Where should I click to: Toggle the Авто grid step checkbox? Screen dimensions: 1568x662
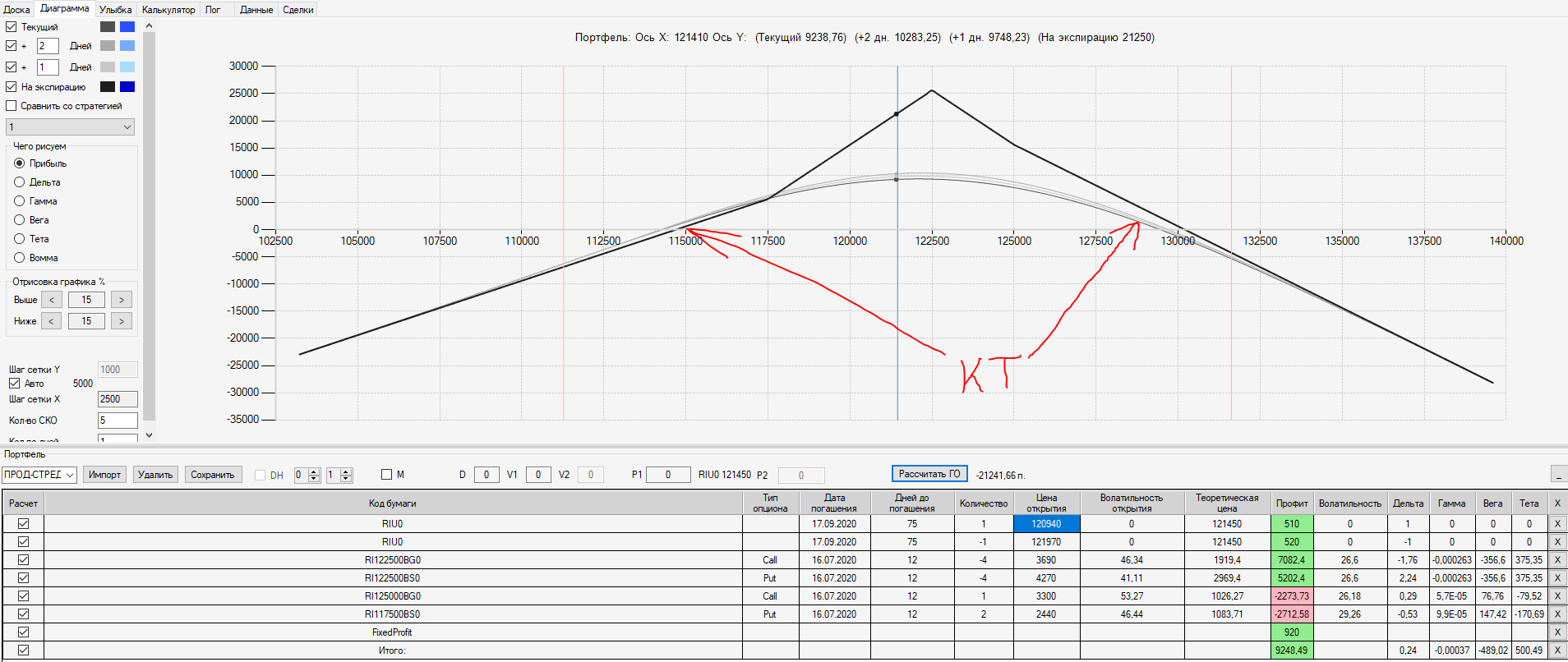tap(14, 384)
